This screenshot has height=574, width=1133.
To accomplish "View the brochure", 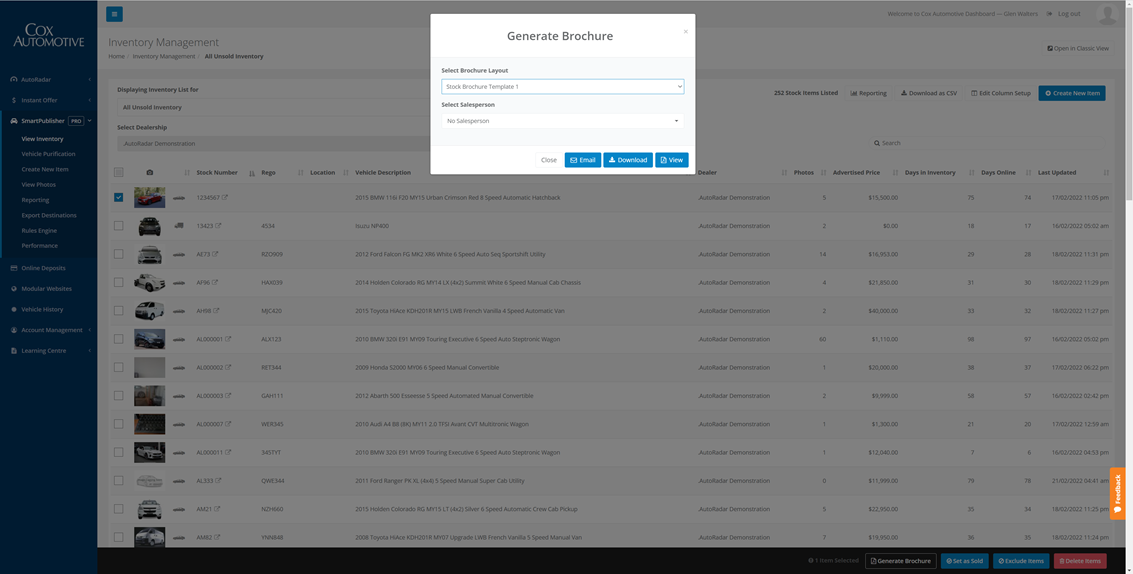I will click(671, 160).
